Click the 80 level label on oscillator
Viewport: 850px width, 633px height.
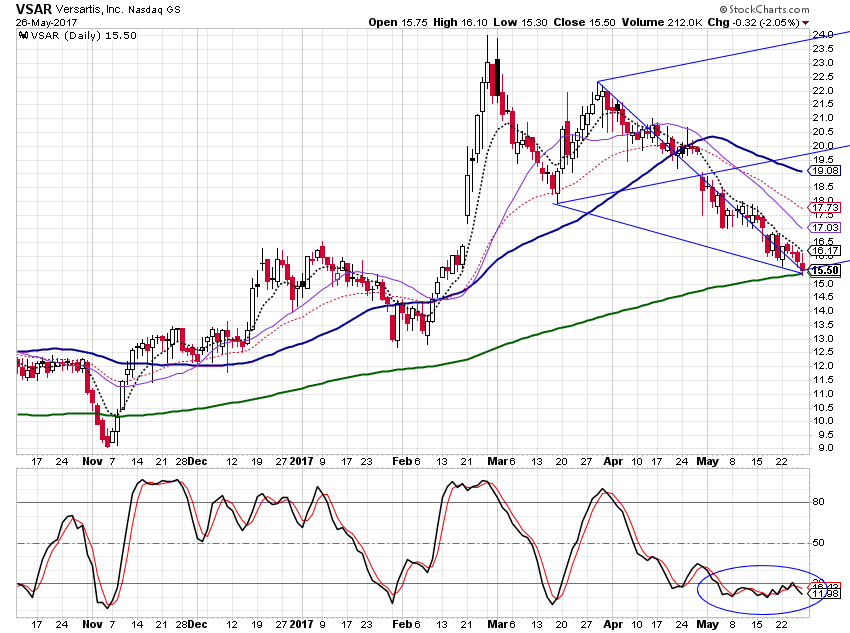point(818,502)
